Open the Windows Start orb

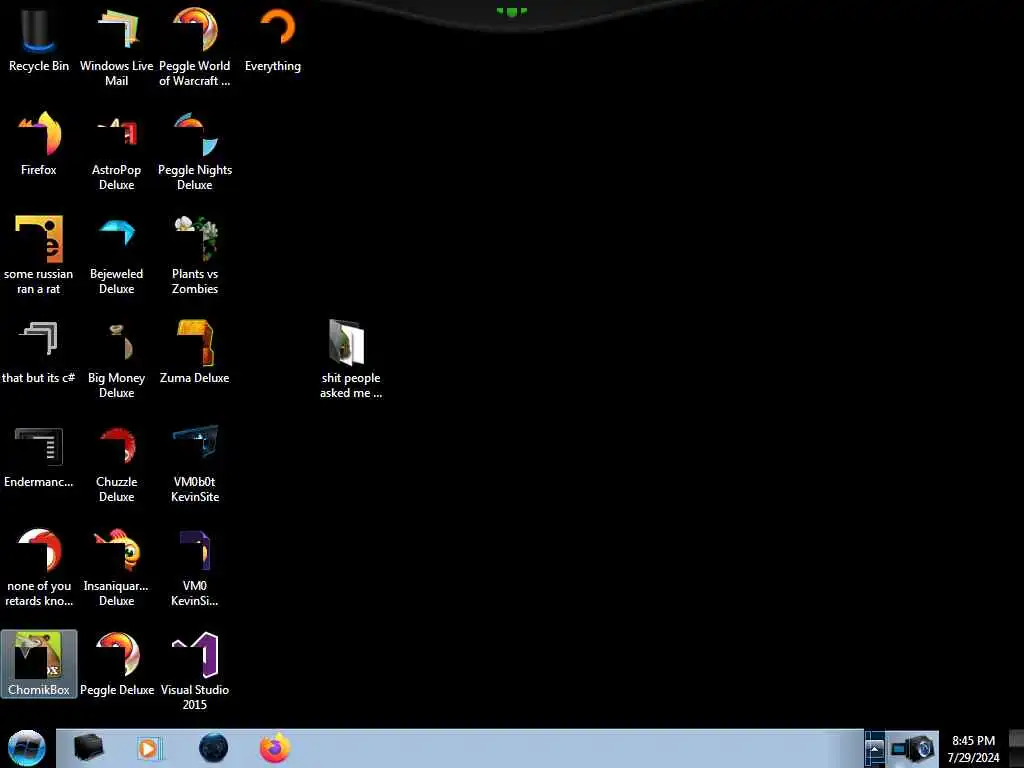point(27,748)
